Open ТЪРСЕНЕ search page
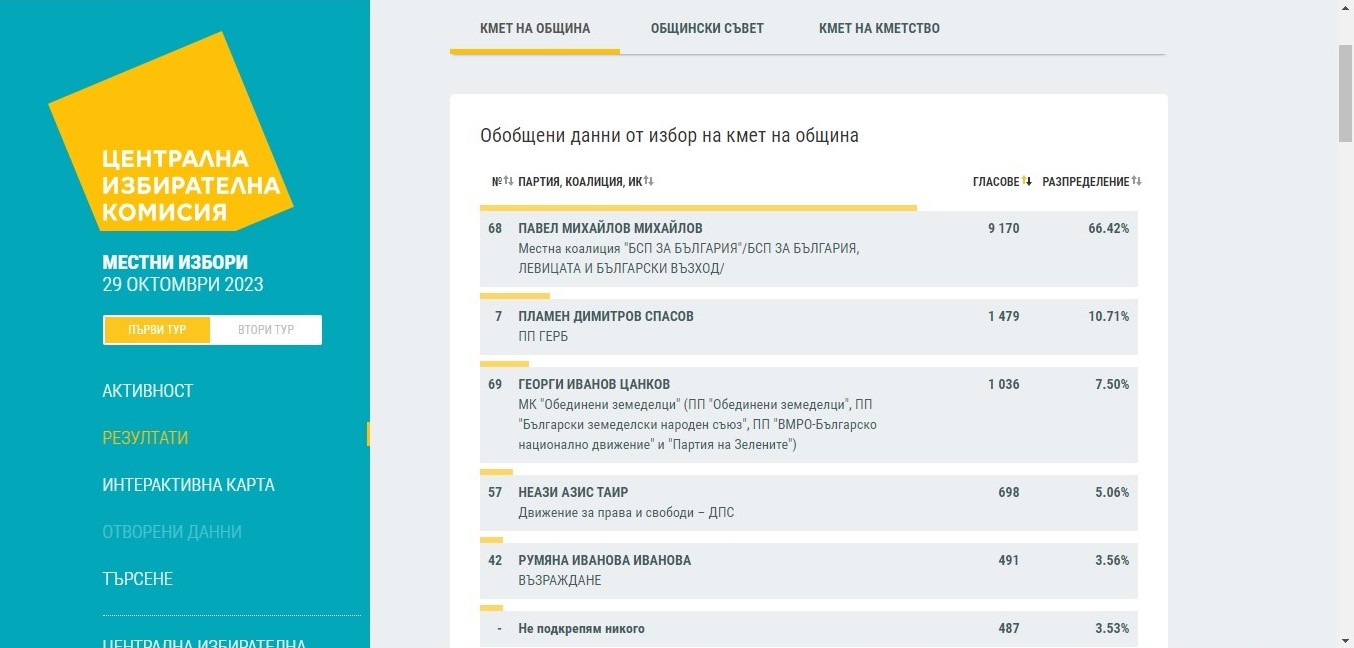The width and height of the screenshot is (1354, 648). click(137, 579)
